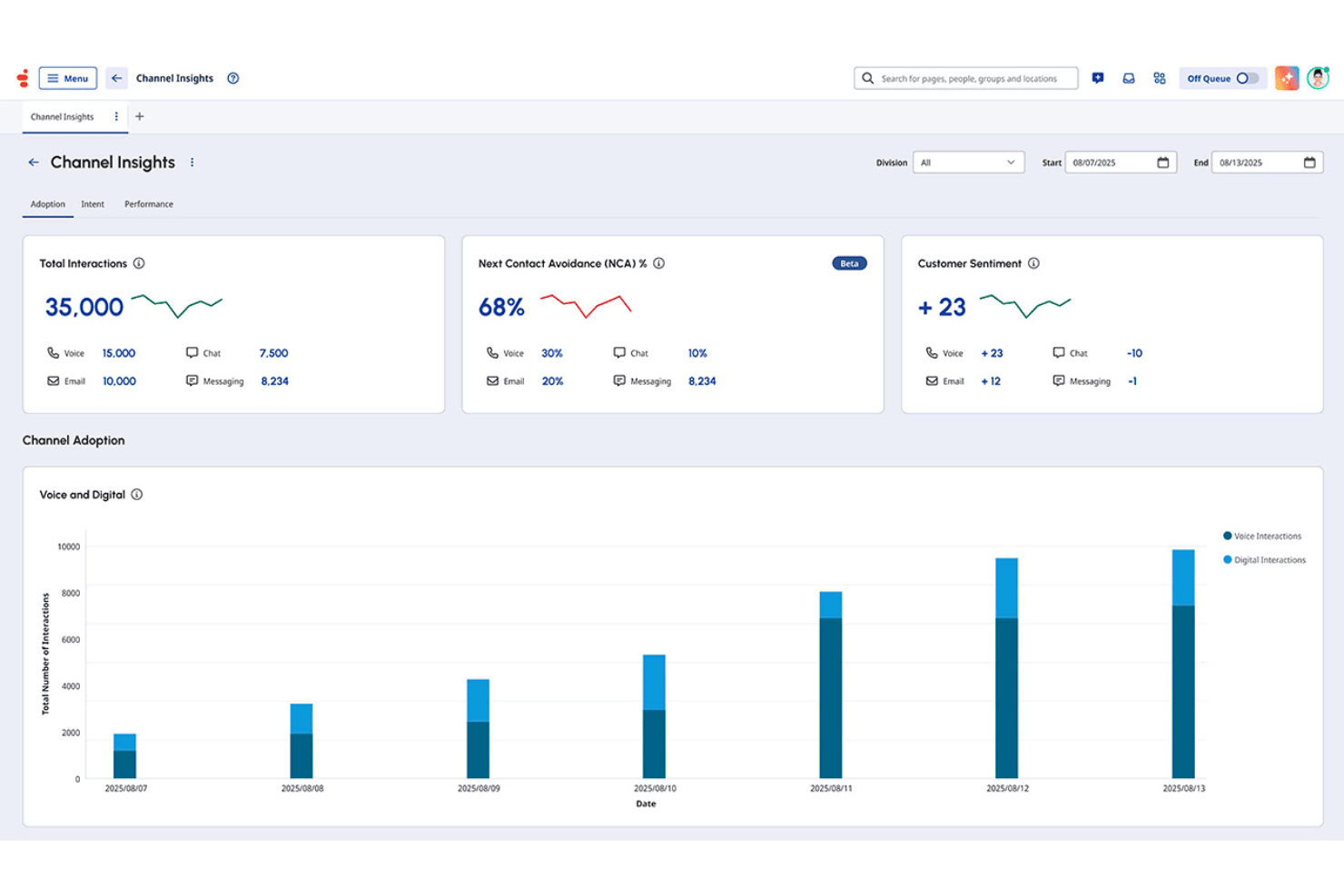1344x896 pixels.
Task: Click the back arrow in top bar
Action: point(116,78)
